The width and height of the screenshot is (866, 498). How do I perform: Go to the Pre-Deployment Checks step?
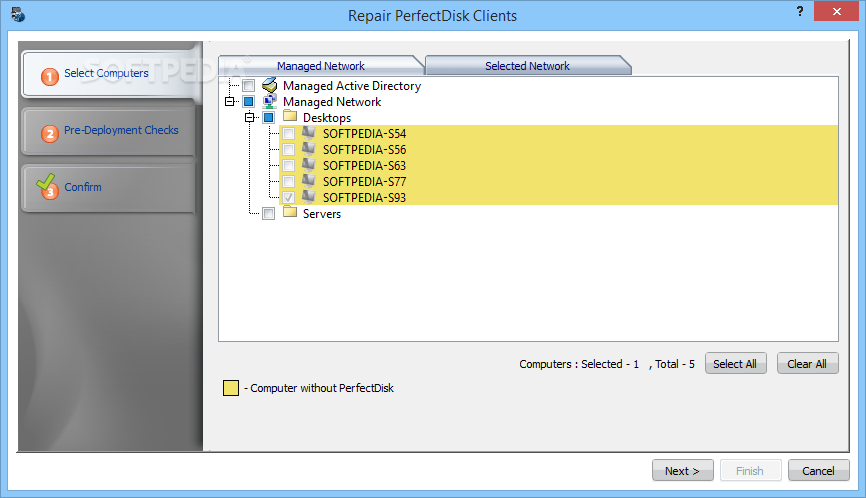[108, 131]
